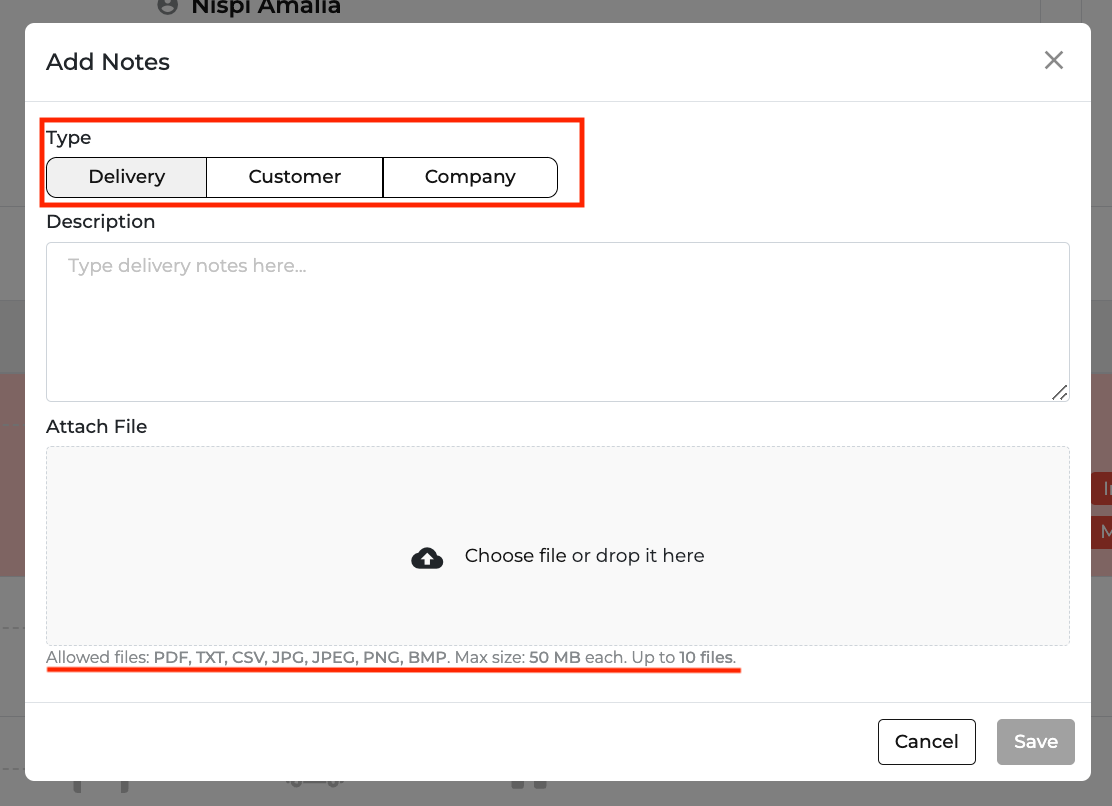Click the Attach File label
Screen dimensions: 1112x806
coord(97,427)
